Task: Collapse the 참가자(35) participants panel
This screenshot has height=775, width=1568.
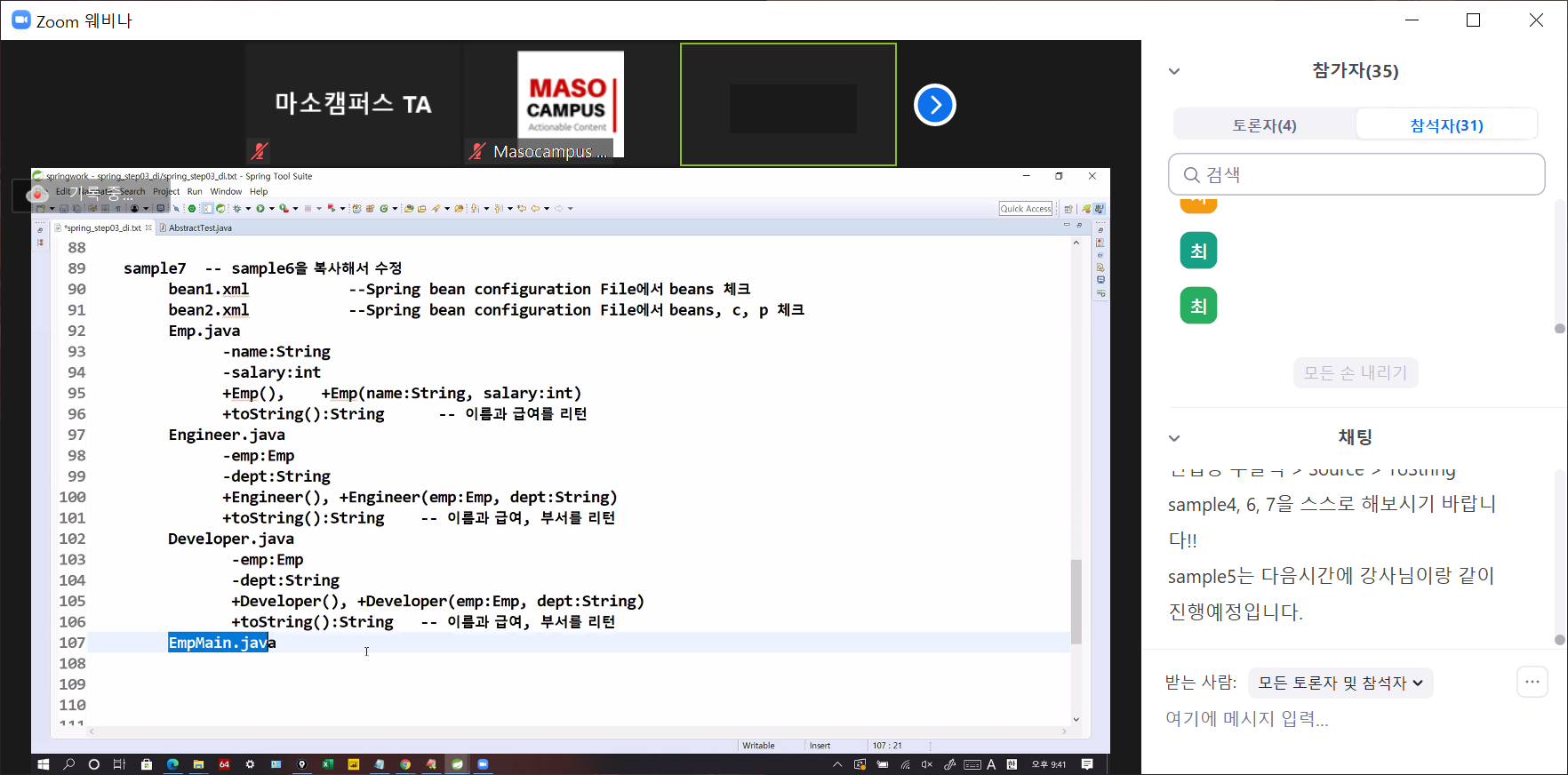Action: (1174, 71)
